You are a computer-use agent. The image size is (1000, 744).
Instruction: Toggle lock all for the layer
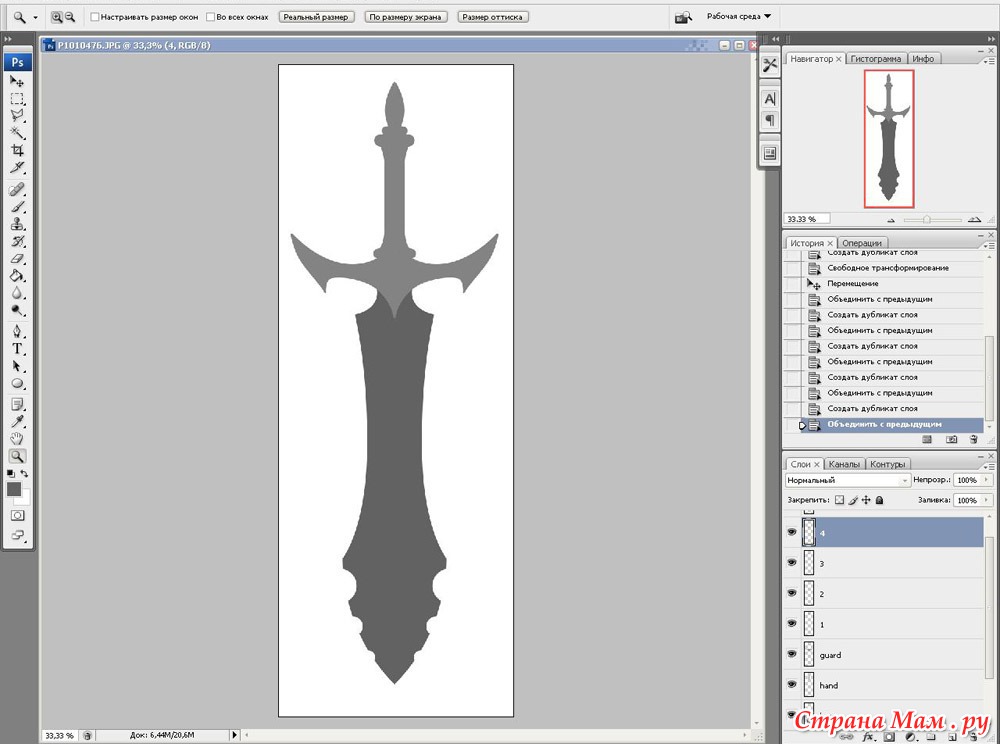pyautogui.click(x=879, y=500)
